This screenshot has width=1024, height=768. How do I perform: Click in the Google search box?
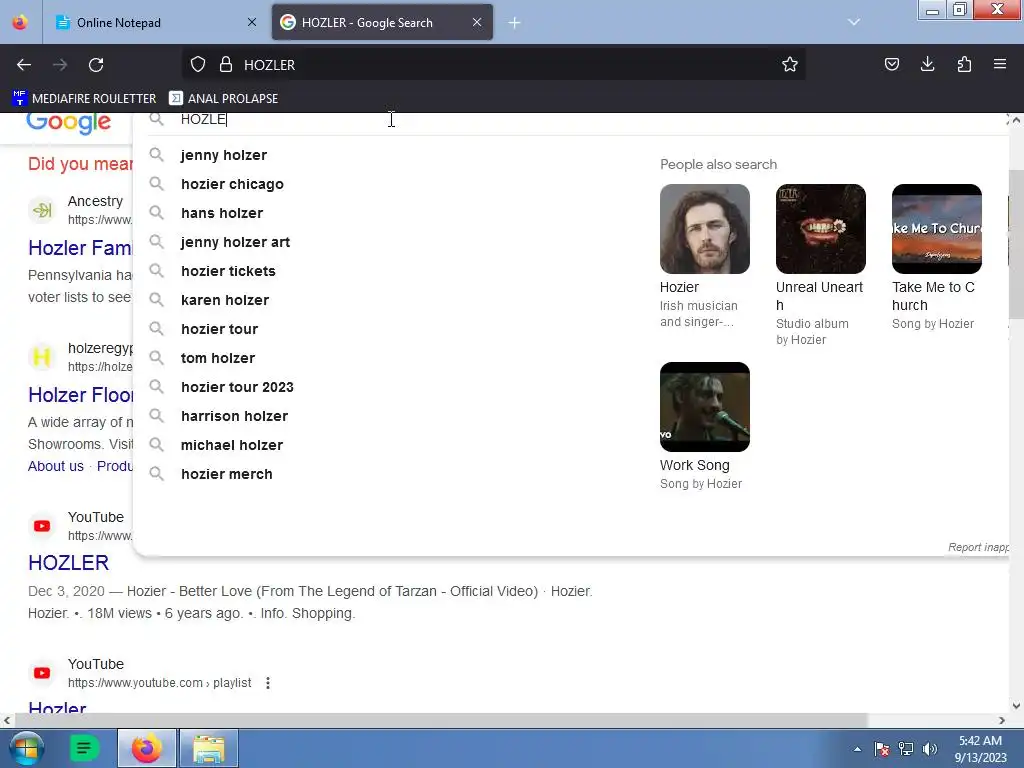click(575, 120)
